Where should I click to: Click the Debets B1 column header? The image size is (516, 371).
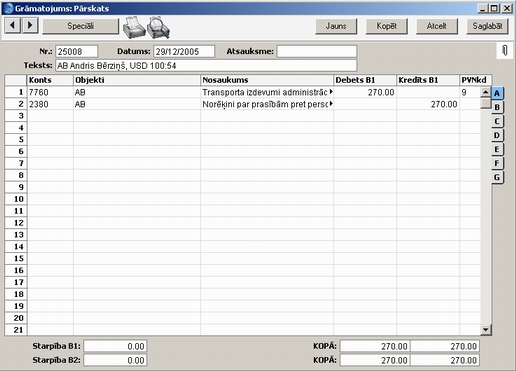(365, 80)
